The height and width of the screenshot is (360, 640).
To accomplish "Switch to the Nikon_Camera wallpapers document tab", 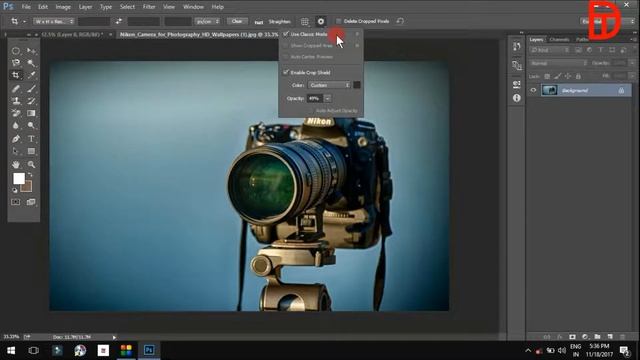I will [199, 35].
